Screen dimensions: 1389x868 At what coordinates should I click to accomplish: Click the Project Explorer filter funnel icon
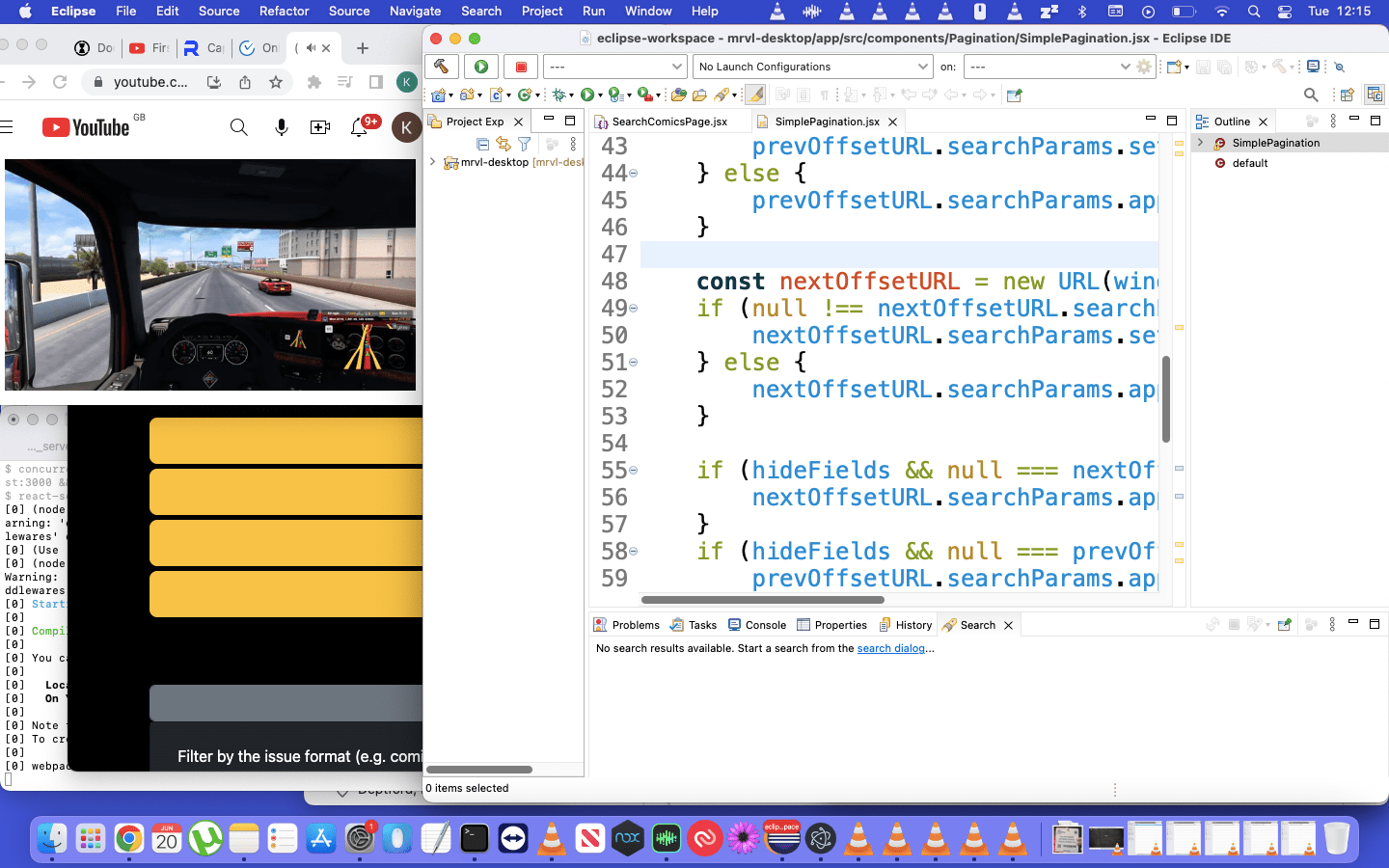tap(524, 144)
